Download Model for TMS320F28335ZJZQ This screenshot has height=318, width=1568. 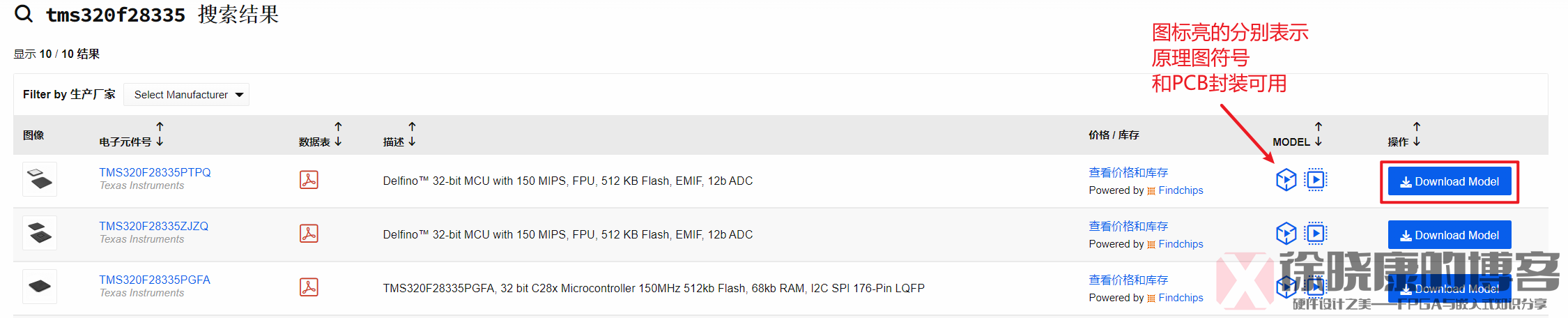(x=1450, y=235)
